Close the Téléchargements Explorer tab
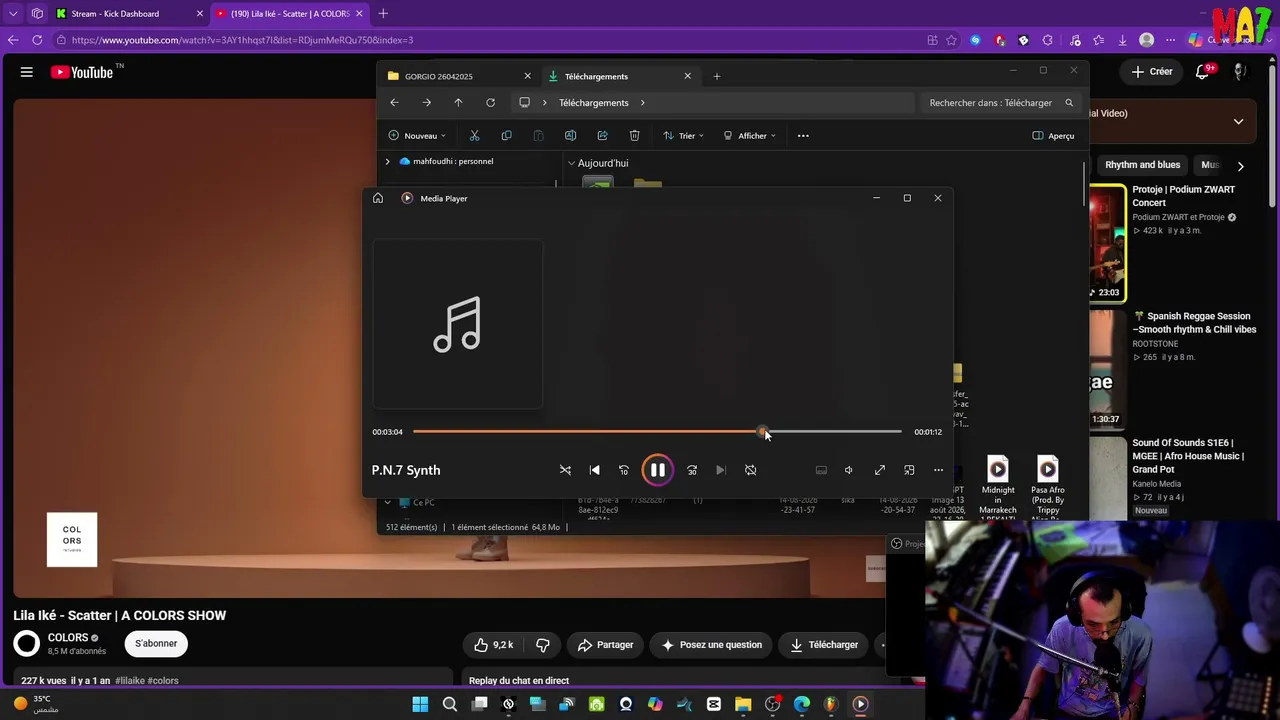This screenshot has height=720, width=1280. pyautogui.click(x=687, y=76)
